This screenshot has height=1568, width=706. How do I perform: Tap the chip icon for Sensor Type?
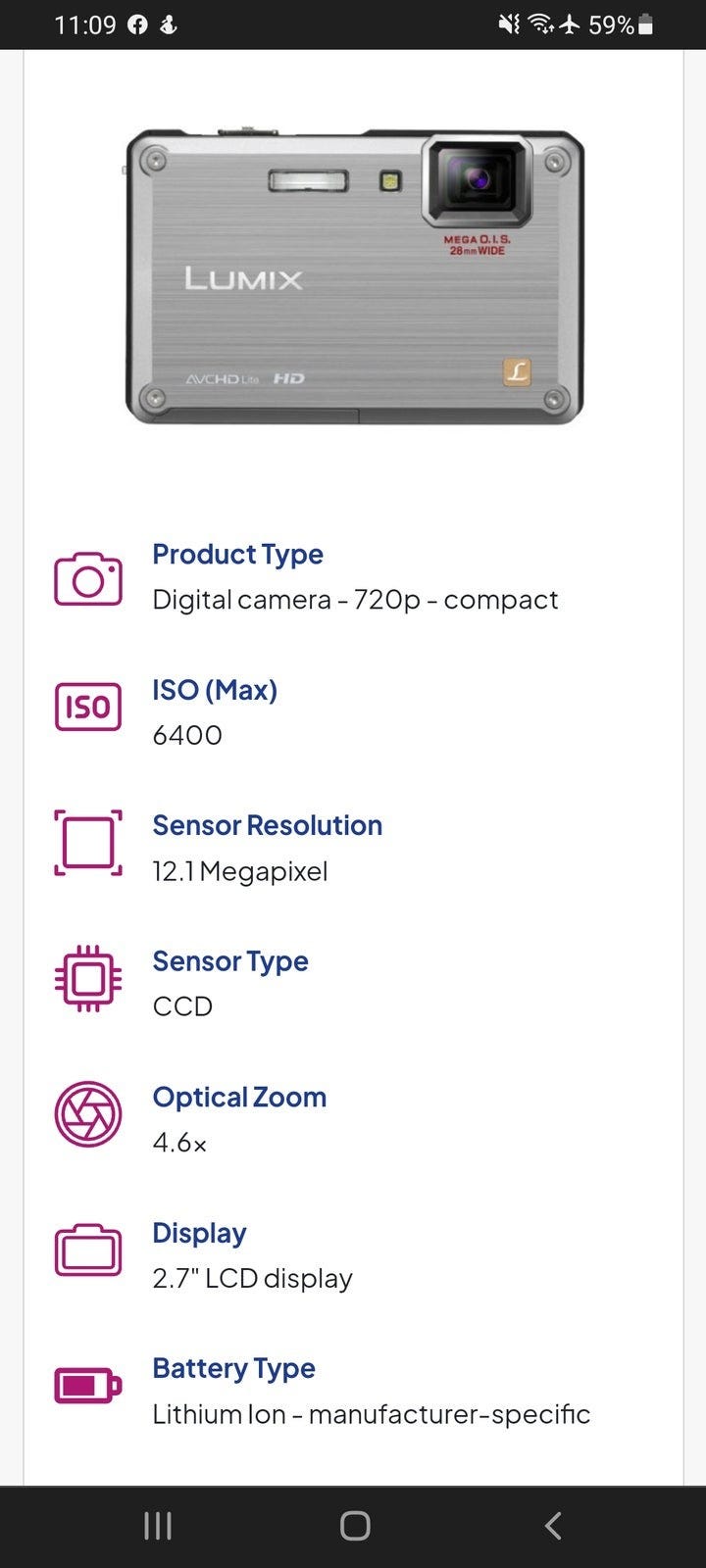coord(88,978)
